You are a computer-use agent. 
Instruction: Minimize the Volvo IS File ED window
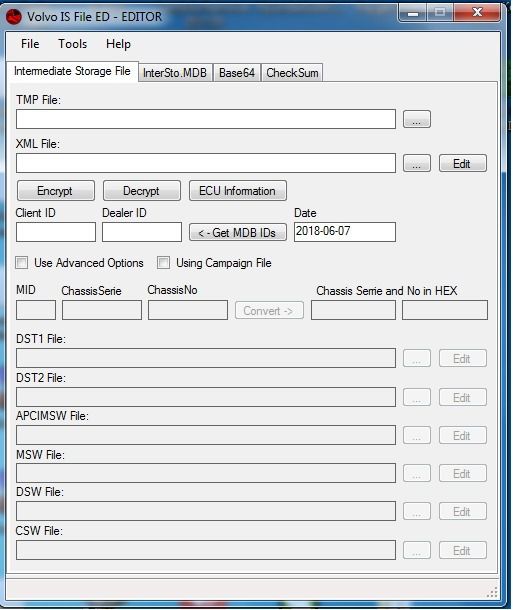click(x=413, y=13)
